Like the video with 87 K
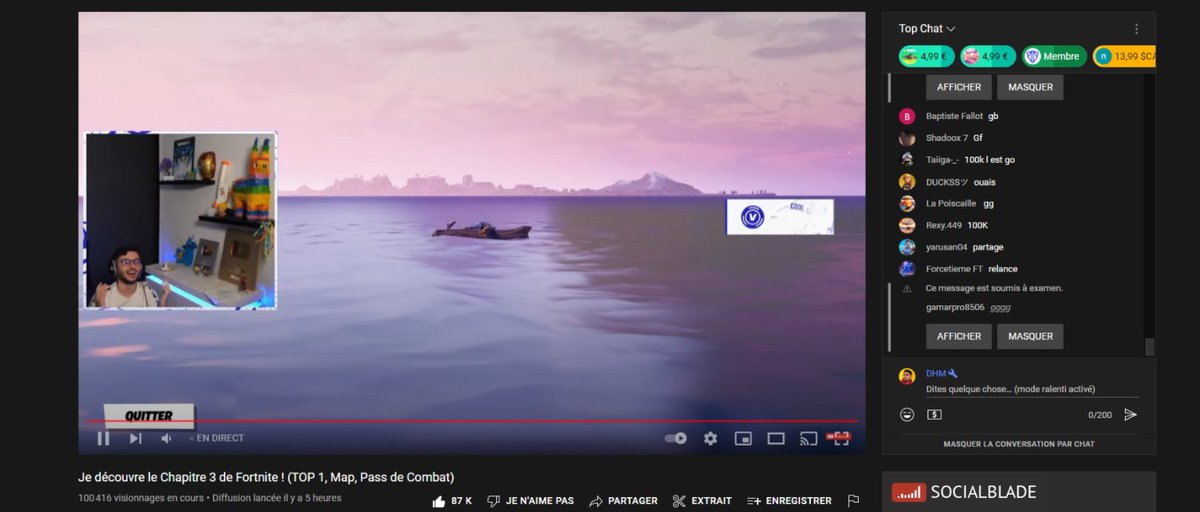Screen dimensions: 1200x512 tap(452, 501)
